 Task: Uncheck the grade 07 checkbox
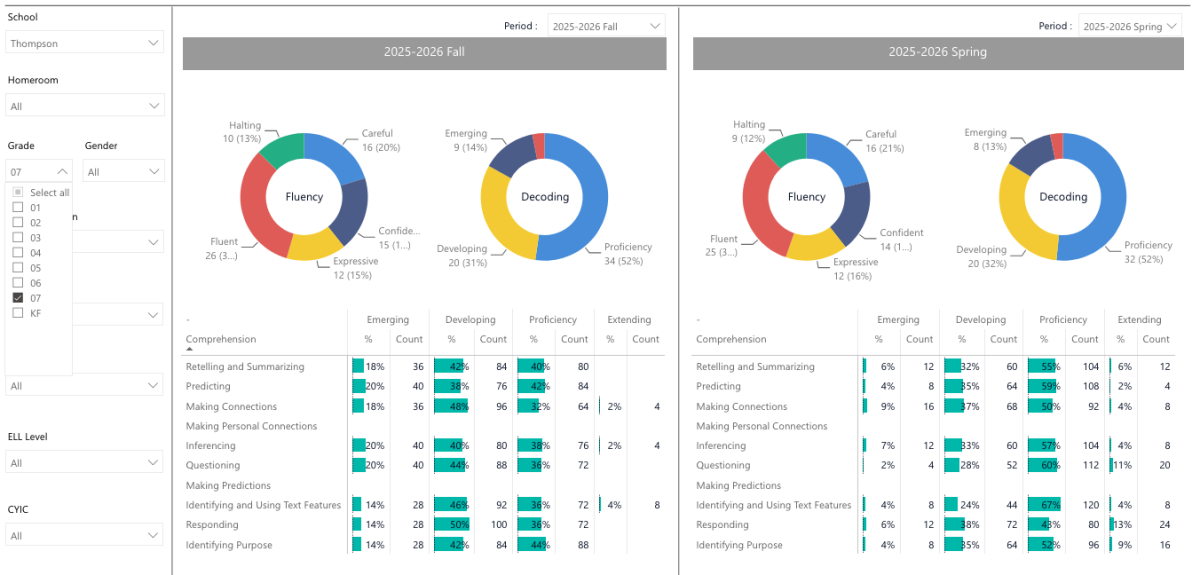pyautogui.click(x=17, y=298)
